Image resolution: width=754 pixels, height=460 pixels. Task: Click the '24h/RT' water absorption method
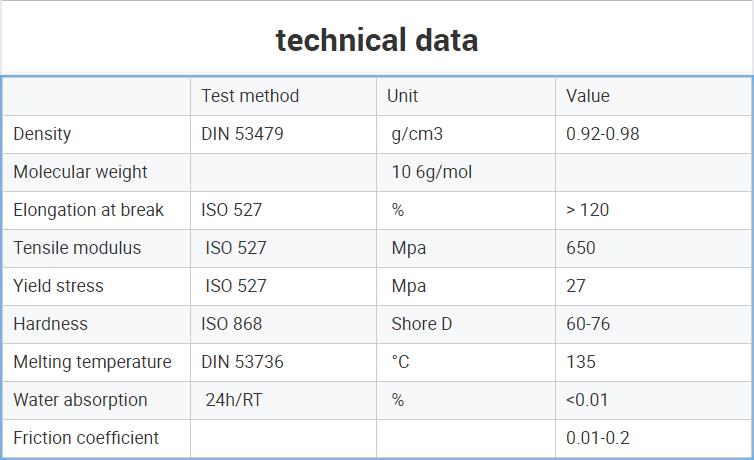pos(234,399)
